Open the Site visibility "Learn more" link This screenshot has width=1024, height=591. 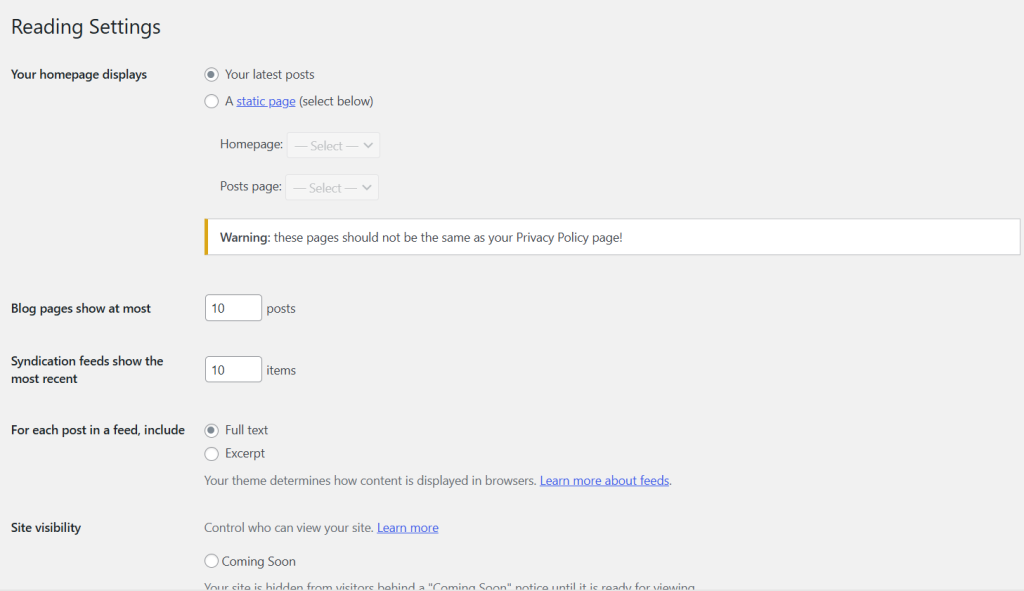tap(408, 528)
